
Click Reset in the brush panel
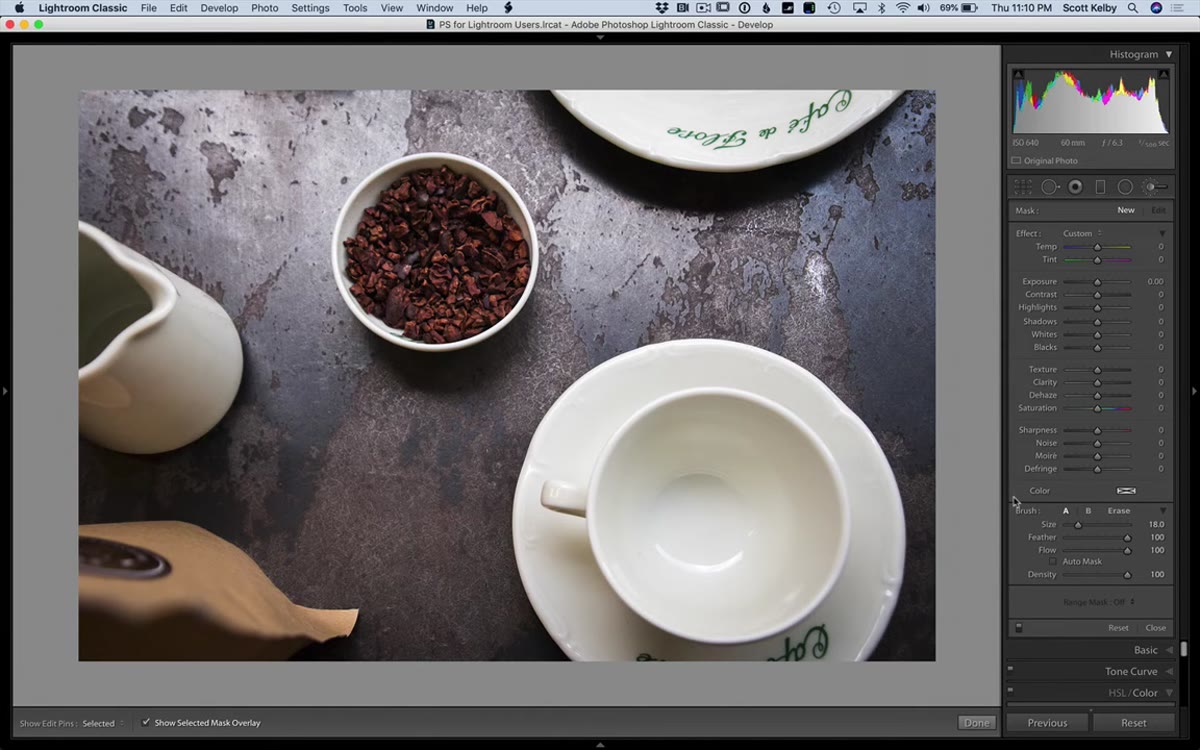[x=1118, y=628]
